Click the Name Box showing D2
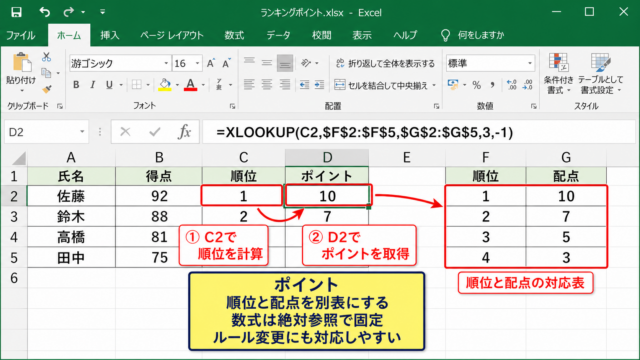640x360 pixels. tap(47, 132)
